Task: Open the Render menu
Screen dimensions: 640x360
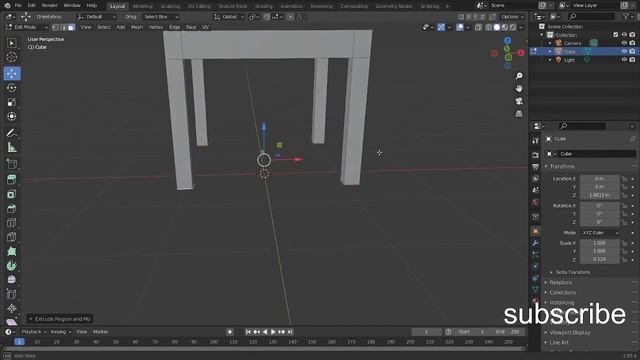Action: pos(49,6)
